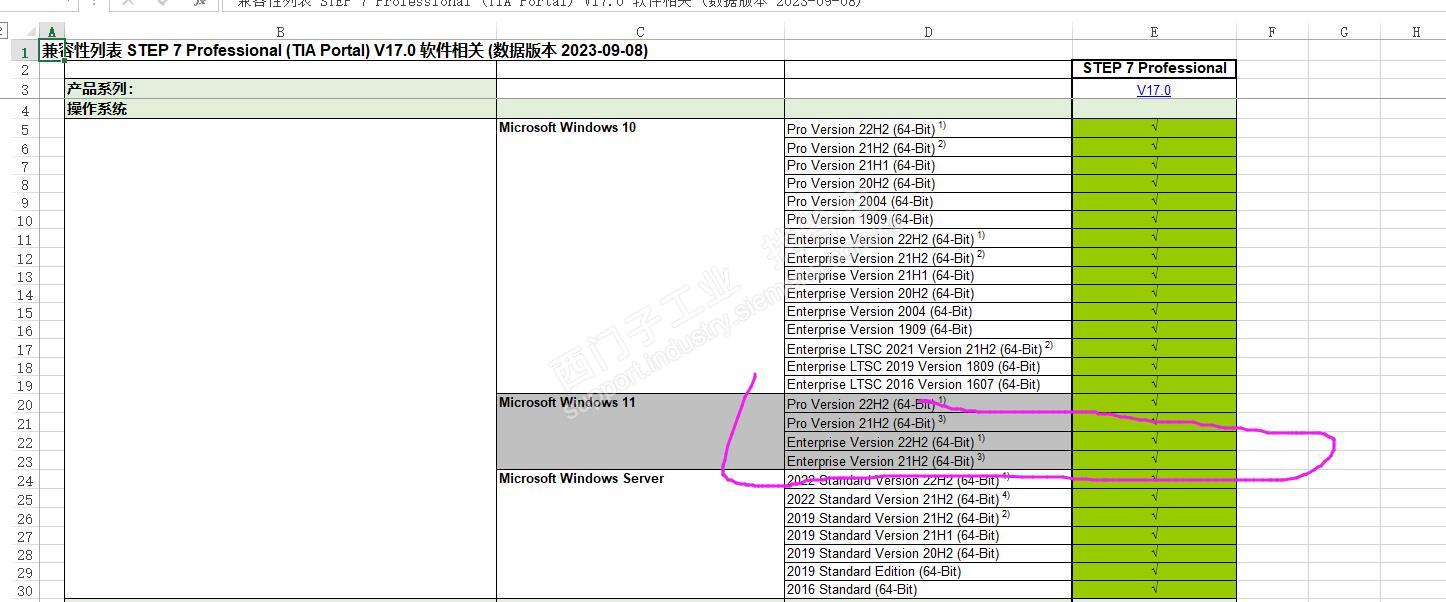The height and width of the screenshot is (602, 1446).
Task: Select column F header
Action: point(1272,32)
